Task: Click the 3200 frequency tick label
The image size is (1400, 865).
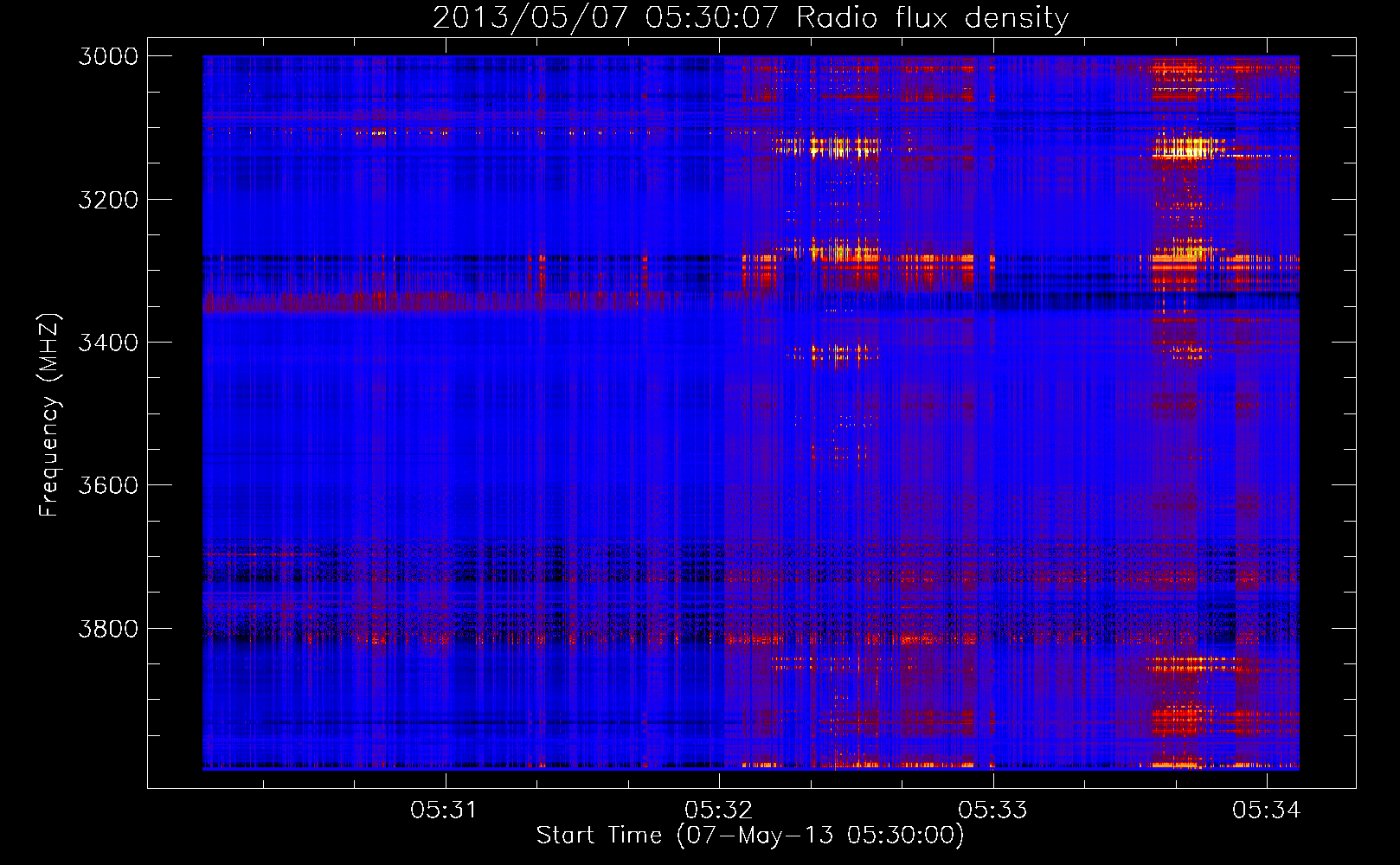Action: (108, 200)
